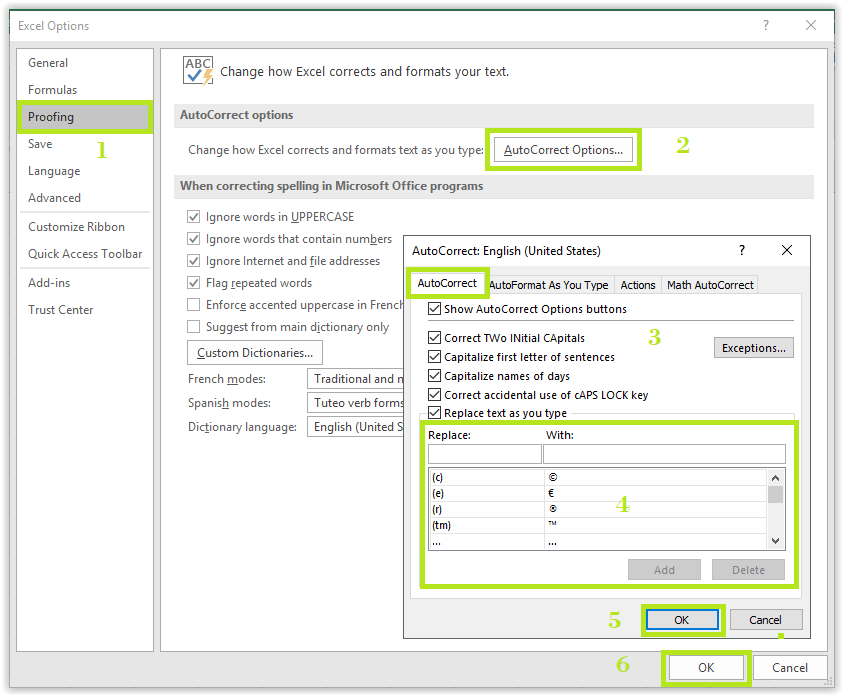Switch to the AutoCorrect tab
Viewport: 843px width, 696px height.
pyautogui.click(x=447, y=283)
